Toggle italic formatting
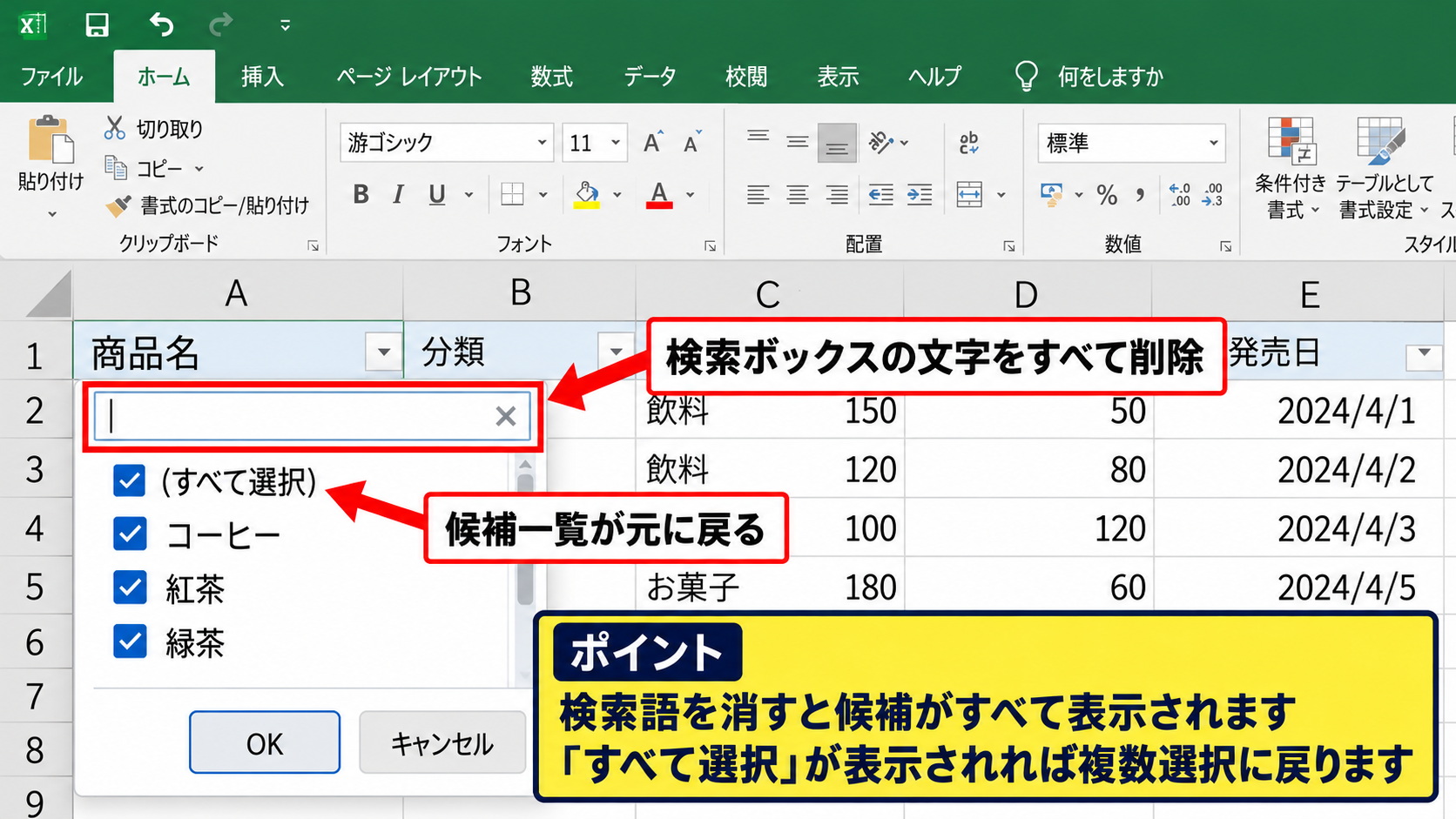The height and width of the screenshot is (819, 1456). pos(398,194)
